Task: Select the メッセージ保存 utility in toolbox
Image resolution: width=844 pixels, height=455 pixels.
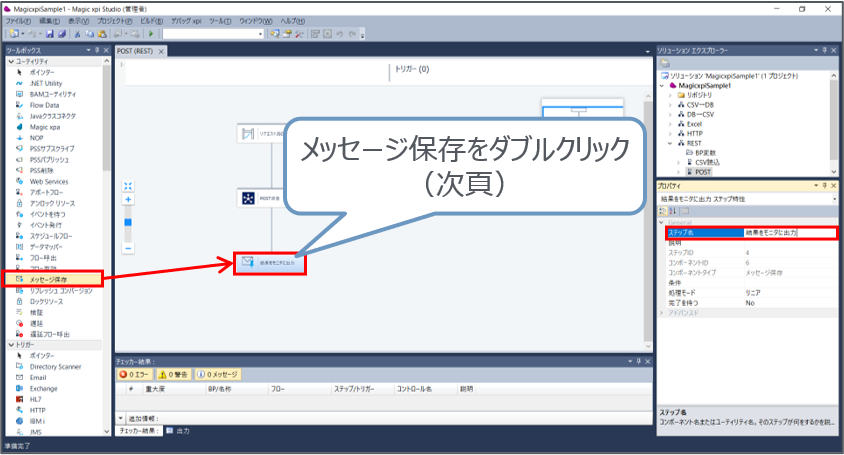Action: click(50, 279)
